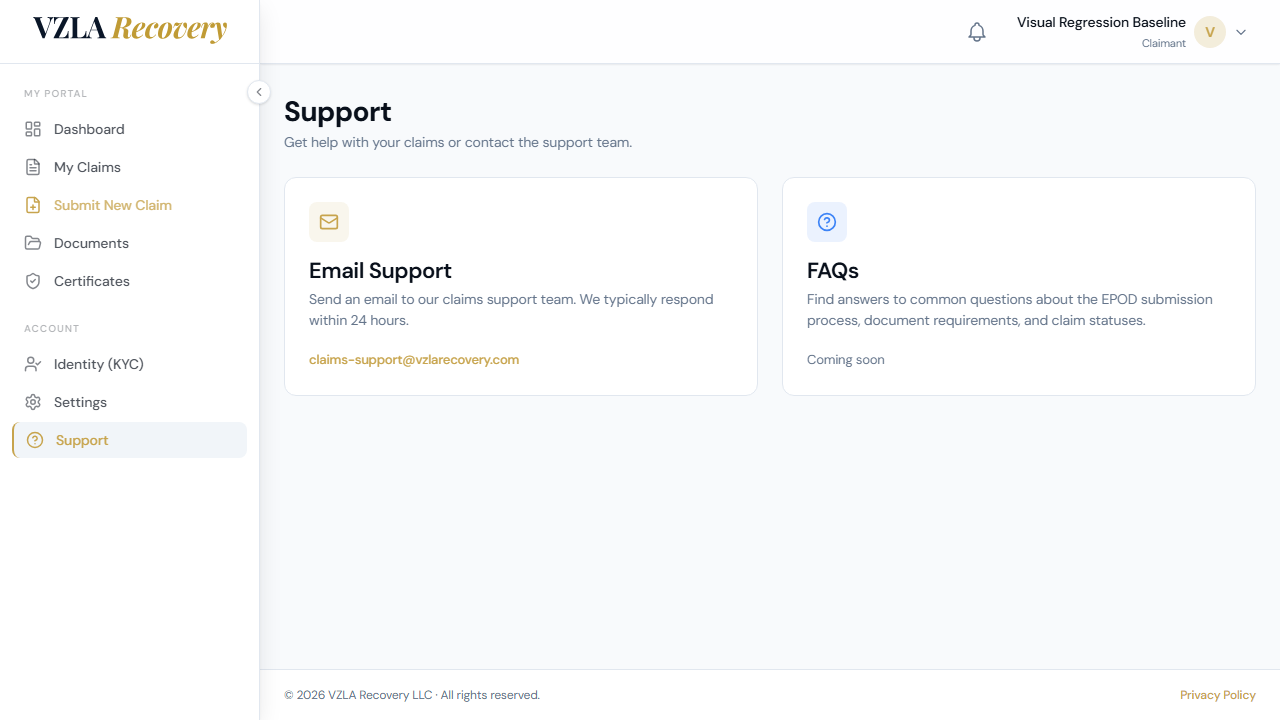Open My Claims page
The width and height of the screenshot is (1280, 720).
click(x=130, y=167)
